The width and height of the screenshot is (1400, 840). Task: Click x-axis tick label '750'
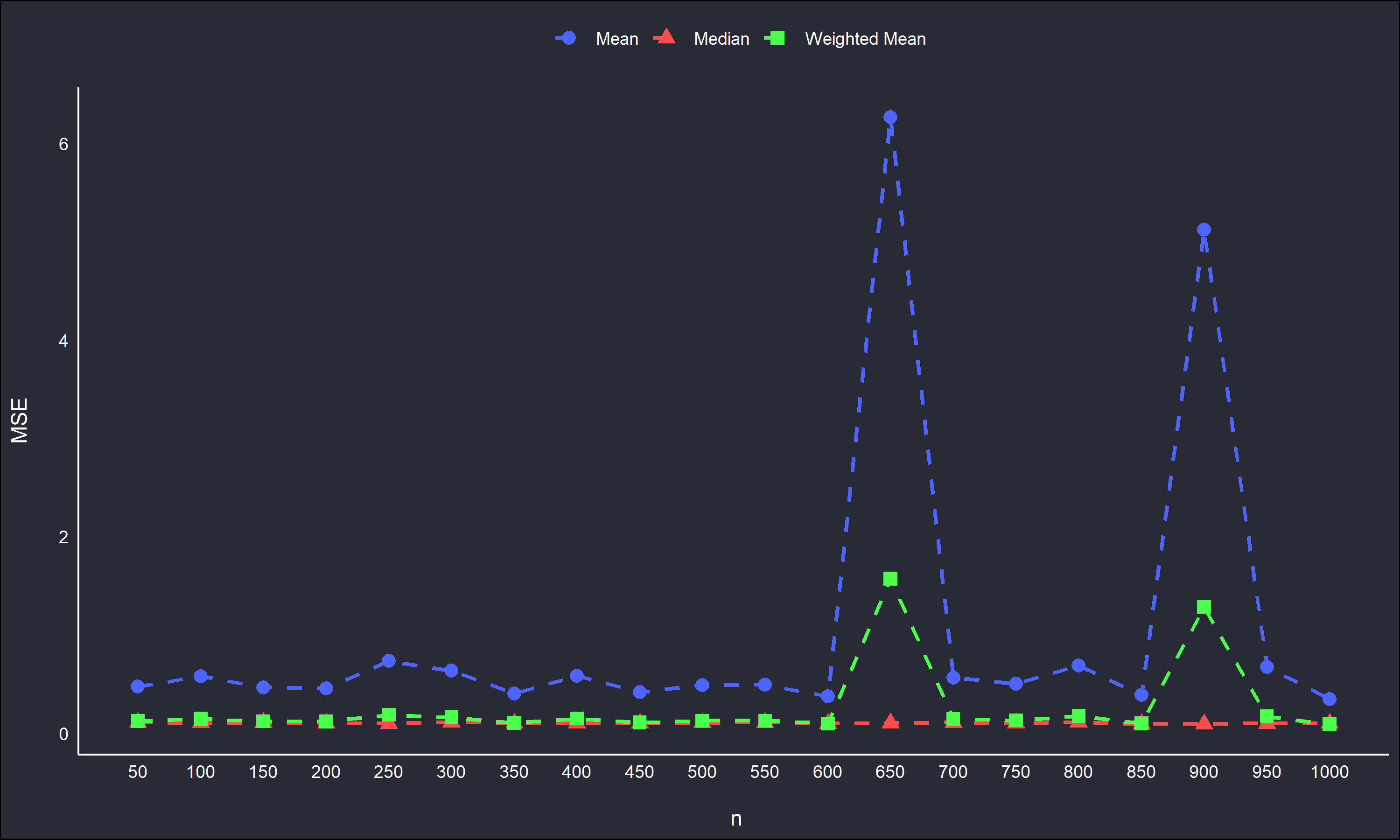click(x=1016, y=772)
